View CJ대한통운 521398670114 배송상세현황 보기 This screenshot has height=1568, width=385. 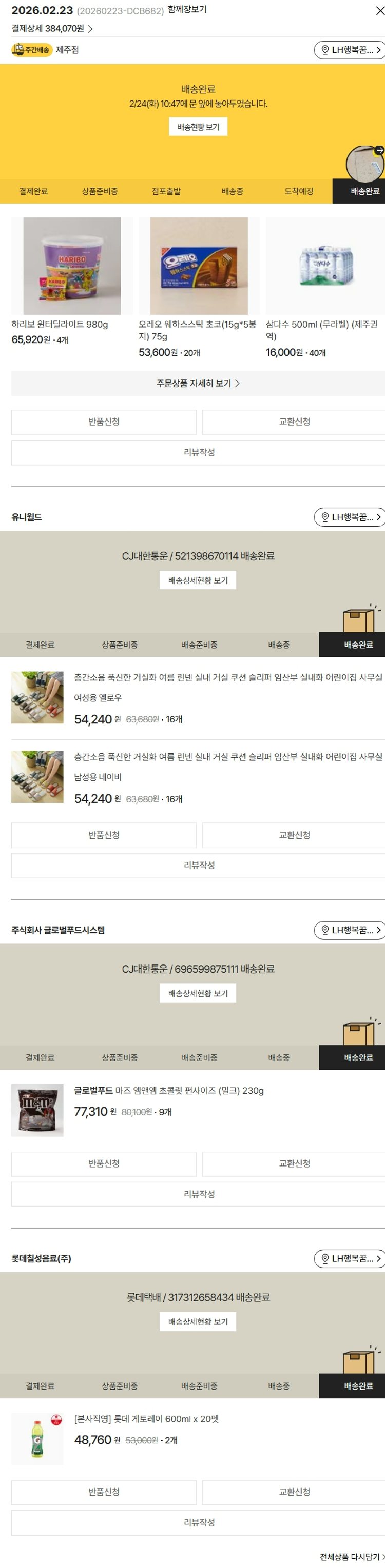(x=198, y=580)
